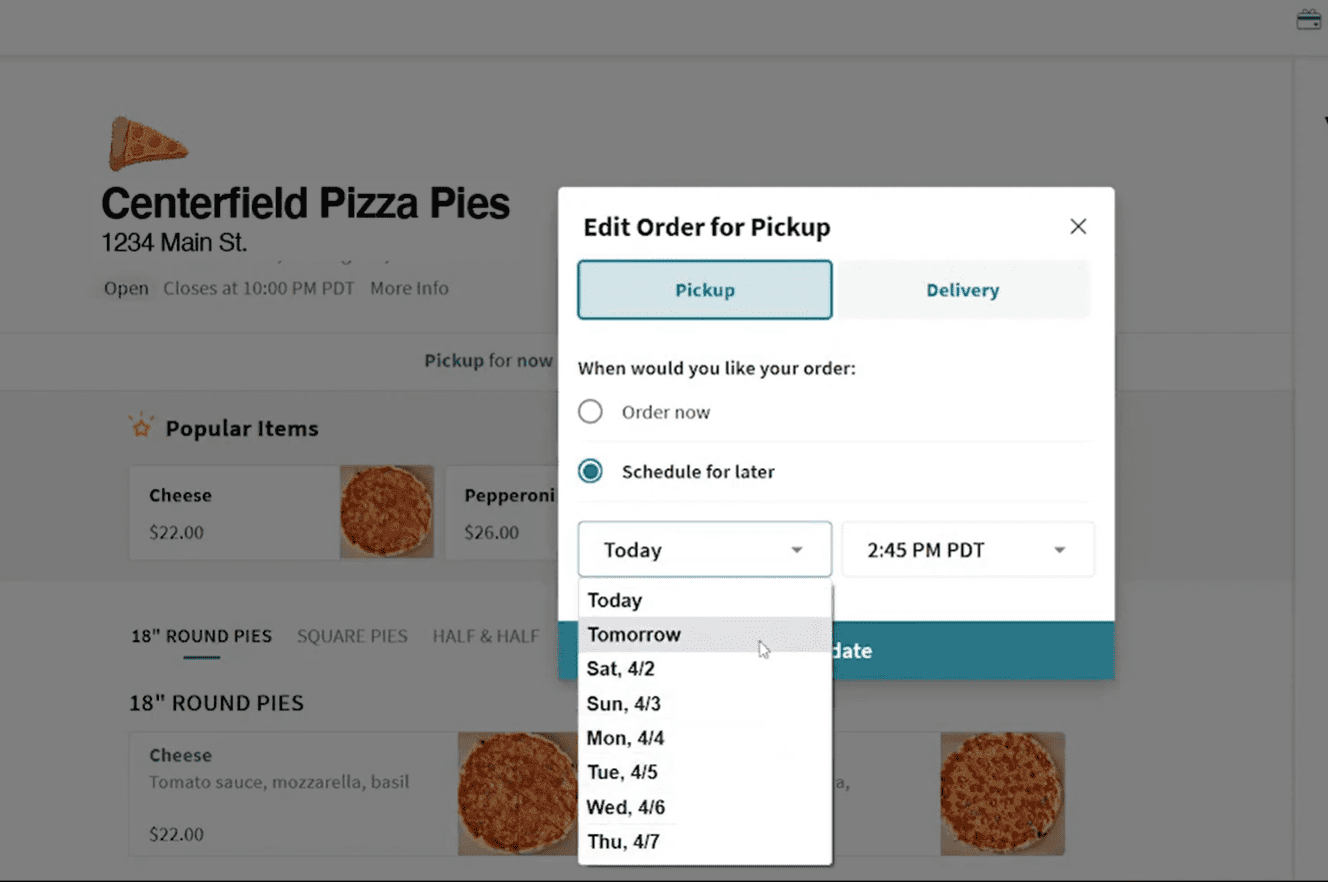Image resolution: width=1328 pixels, height=882 pixels.
Task: Open the More Info link
Action: coord(409,288)
